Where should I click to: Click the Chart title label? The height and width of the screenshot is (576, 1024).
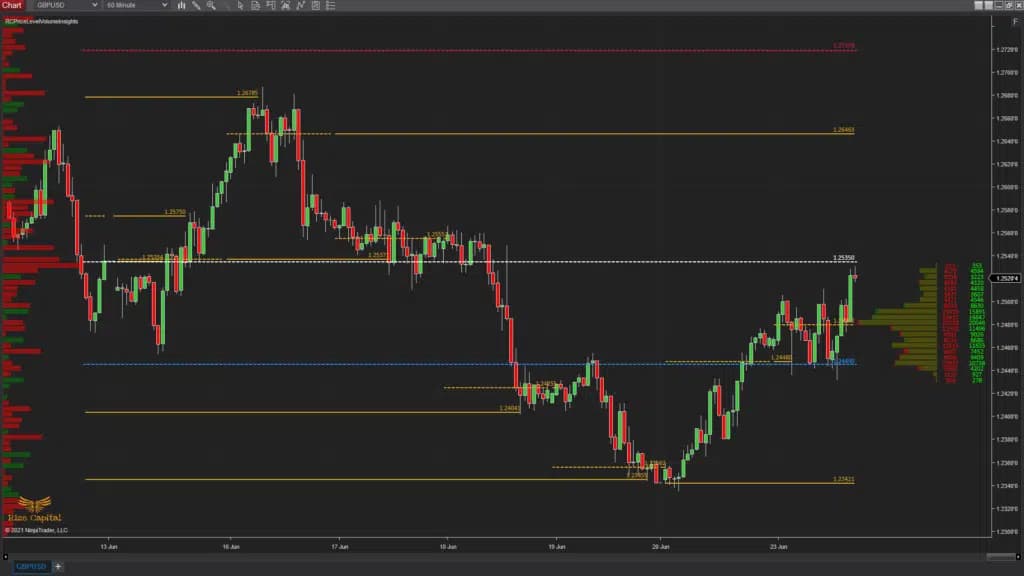click(x=10, y=5)
